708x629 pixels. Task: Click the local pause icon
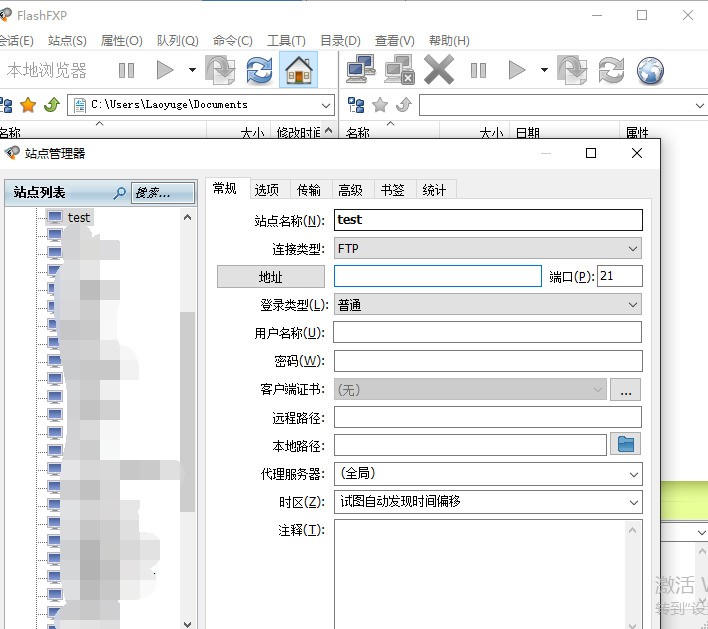[126, 70]
